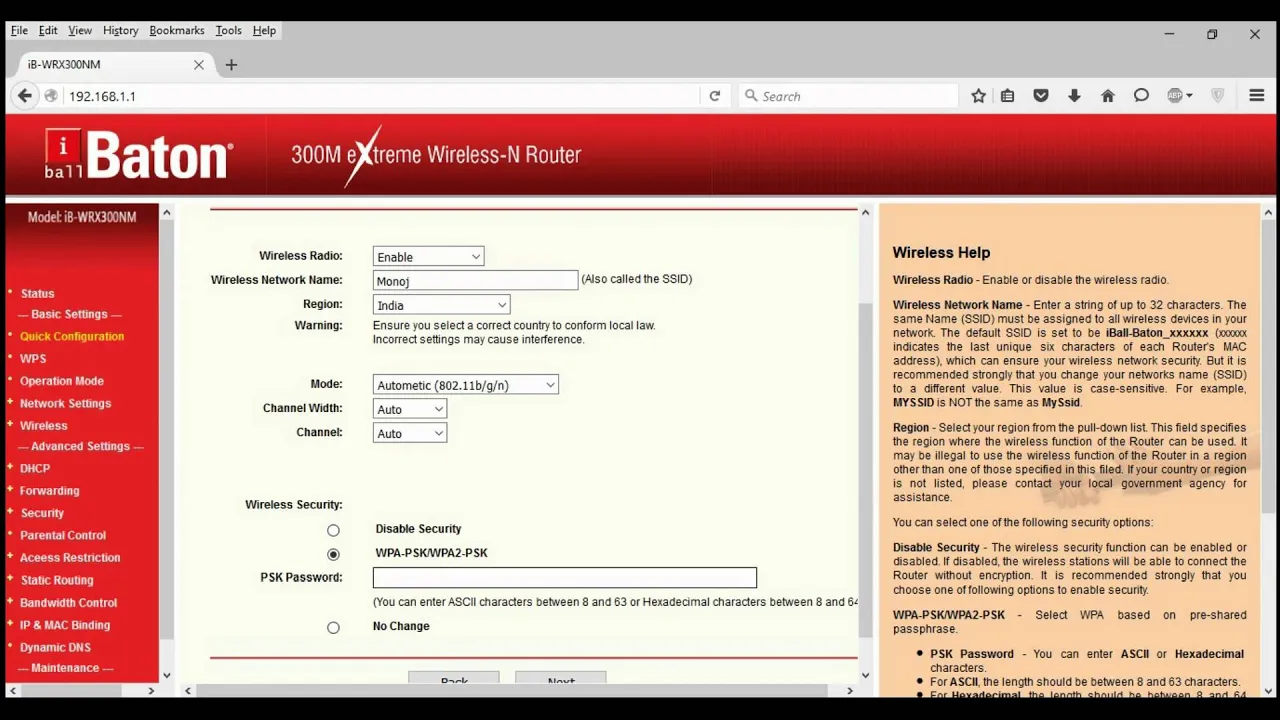
Task: Open the Channel Width dropdown
Action: (x=409, y=409)
